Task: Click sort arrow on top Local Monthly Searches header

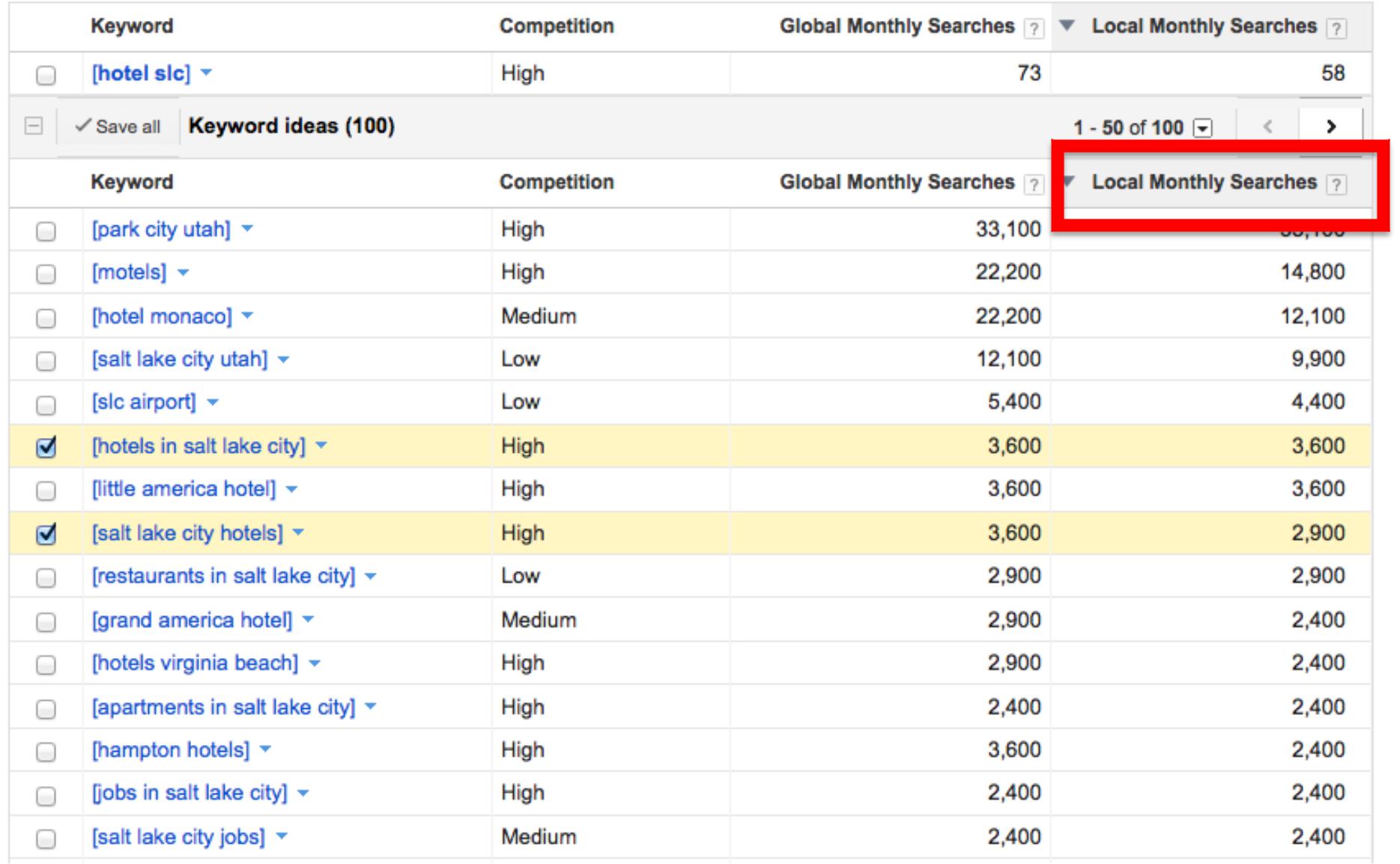Action: (x=1068, y=25)
